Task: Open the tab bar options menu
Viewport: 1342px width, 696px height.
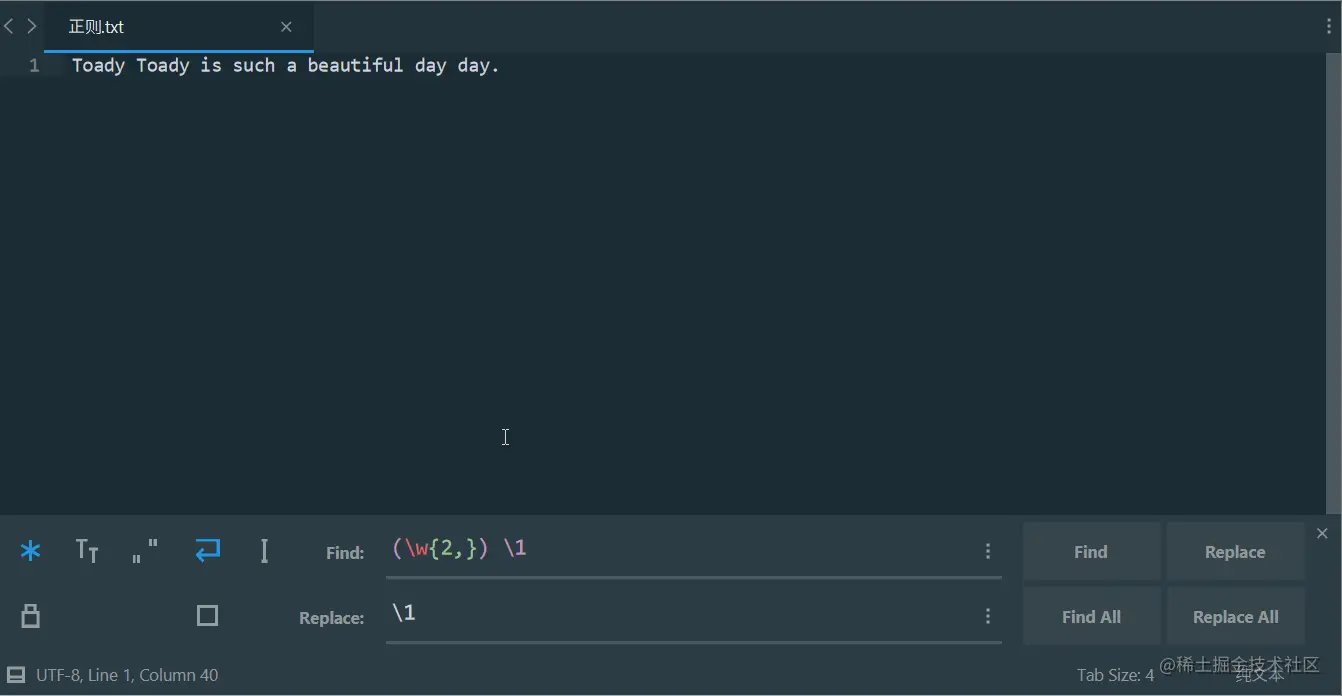Action: pyautogui.click(x=1329, y=27)
